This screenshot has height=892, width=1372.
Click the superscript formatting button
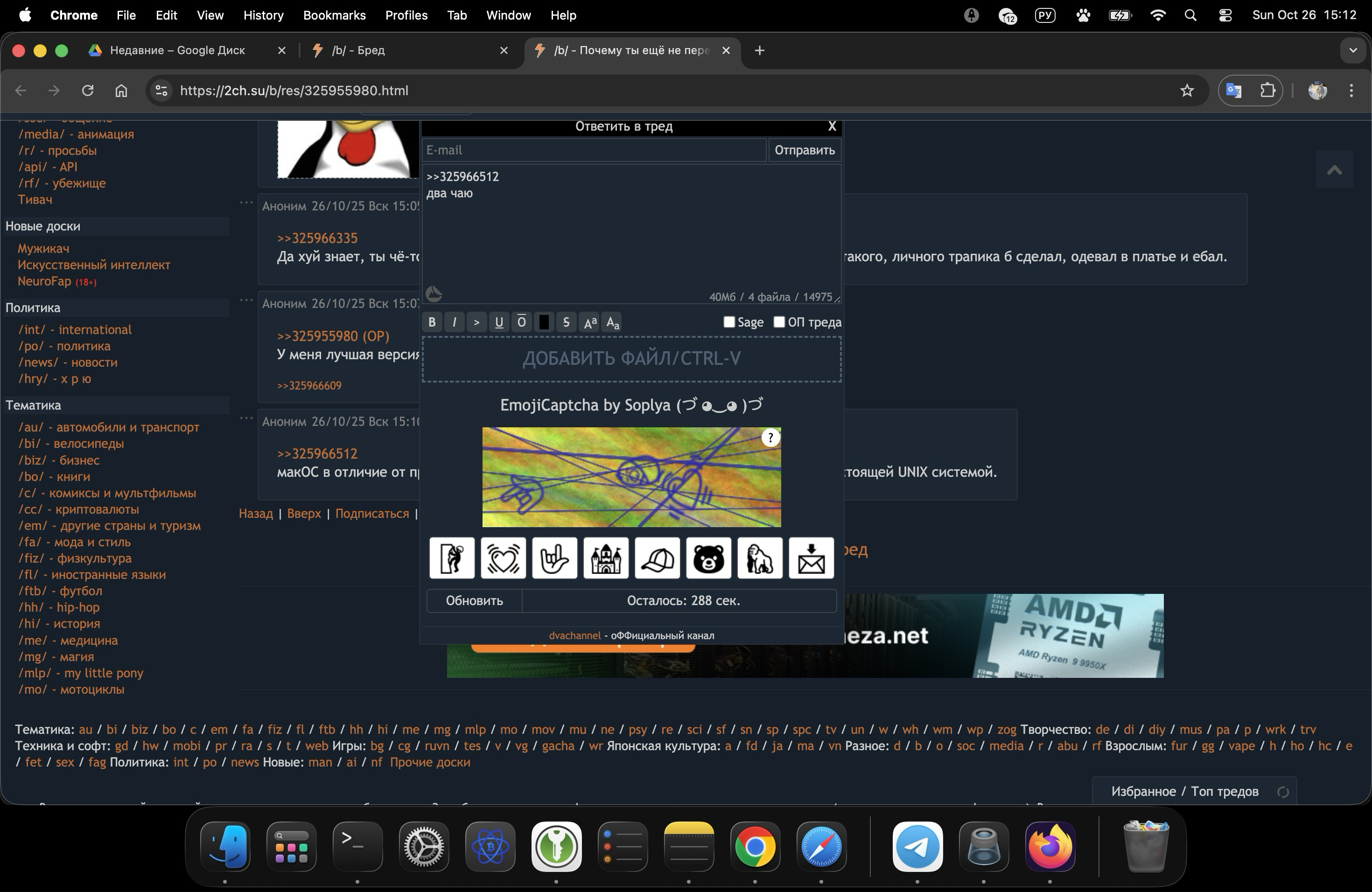click(x=590, y=322)
